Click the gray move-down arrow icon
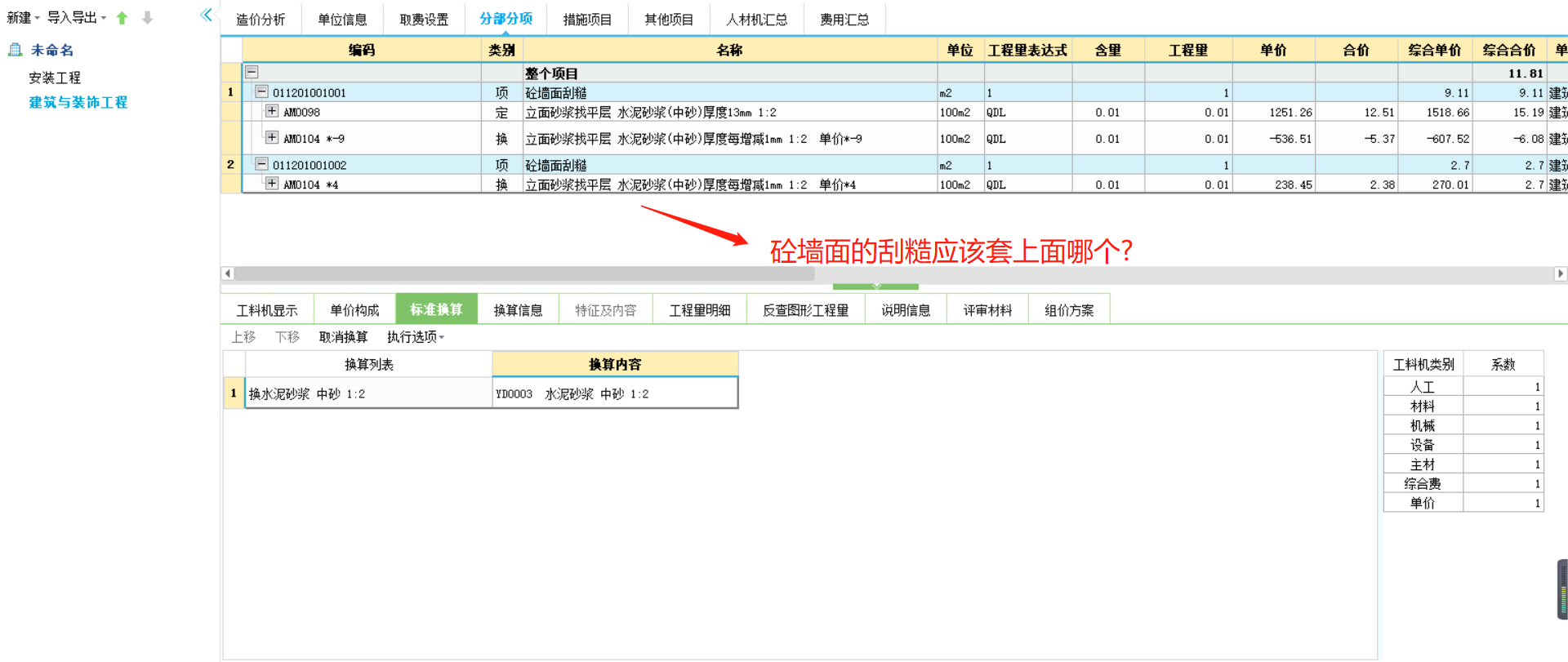Image resolution: width=1568 pixels, height=662 pixels. (147, 18)
